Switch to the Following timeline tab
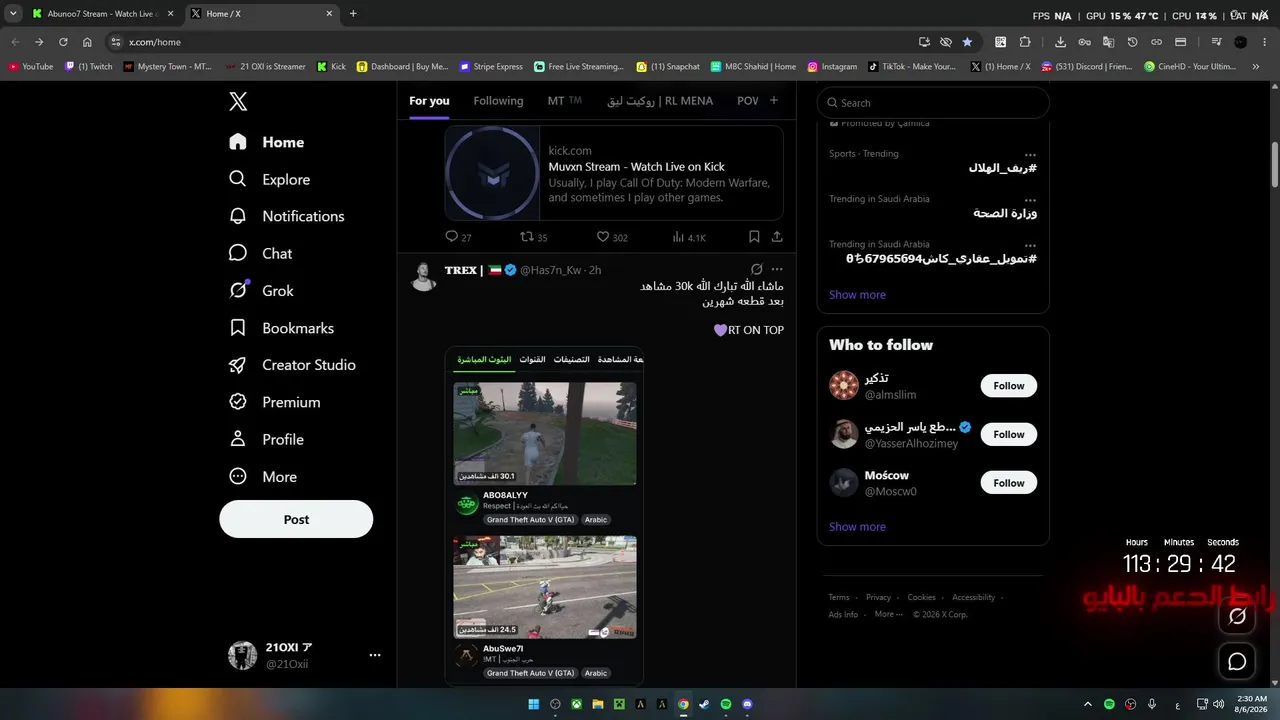 click(498, 101)
